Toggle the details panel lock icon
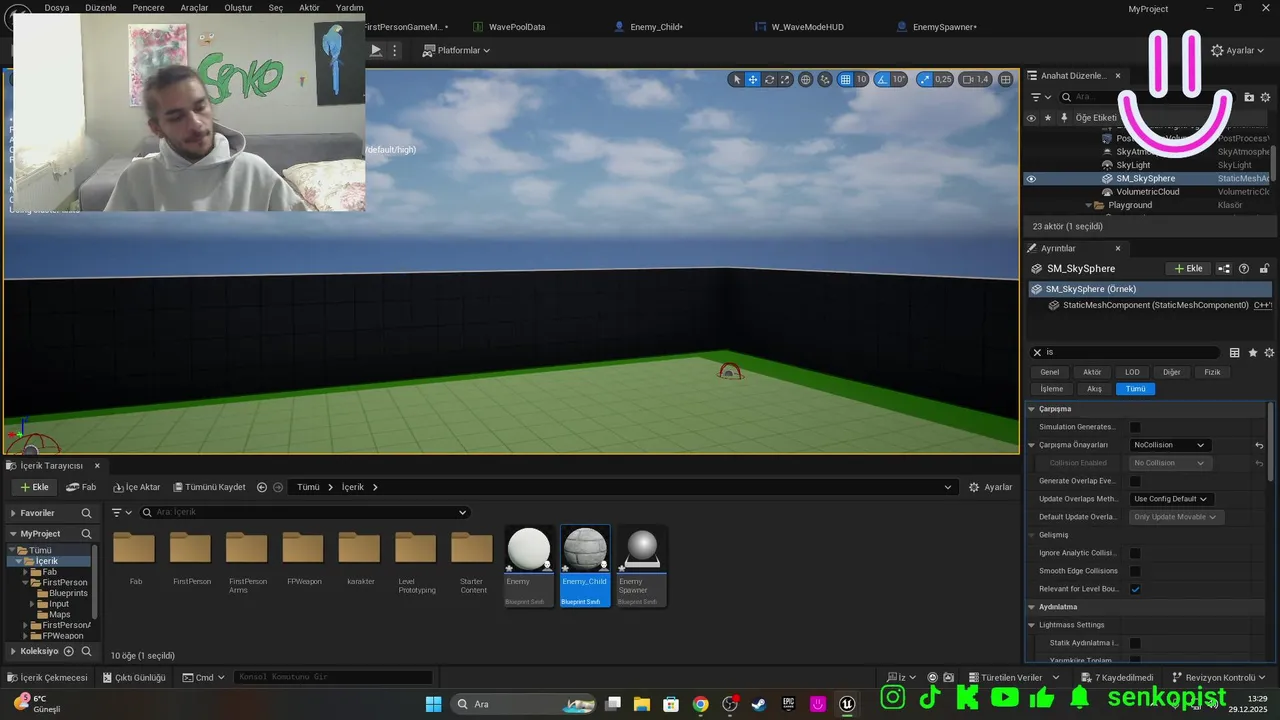 (x=1264, y=269)
